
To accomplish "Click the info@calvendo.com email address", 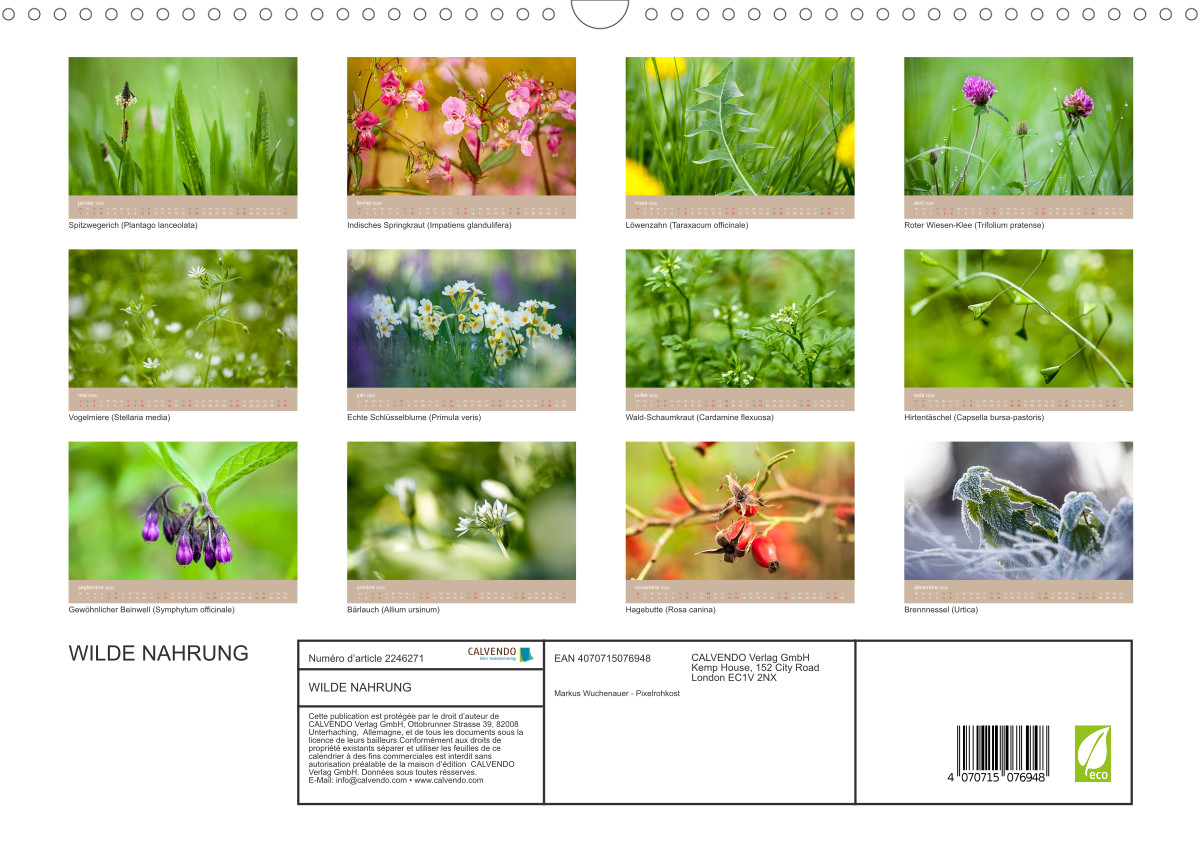I will [x=371, y=780].
